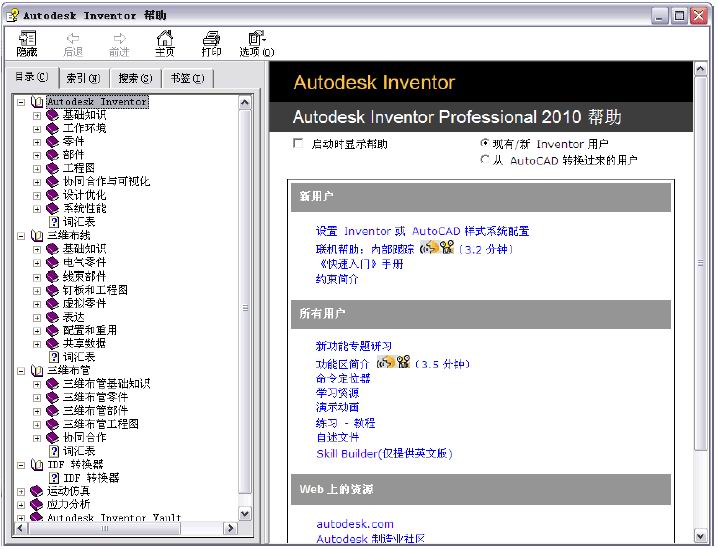This screenshot has height=549, width=718.
Task: Open 设置 Inventor 或 AutoCAD 样式系统配置 link
Action: [x=422, y=231]
